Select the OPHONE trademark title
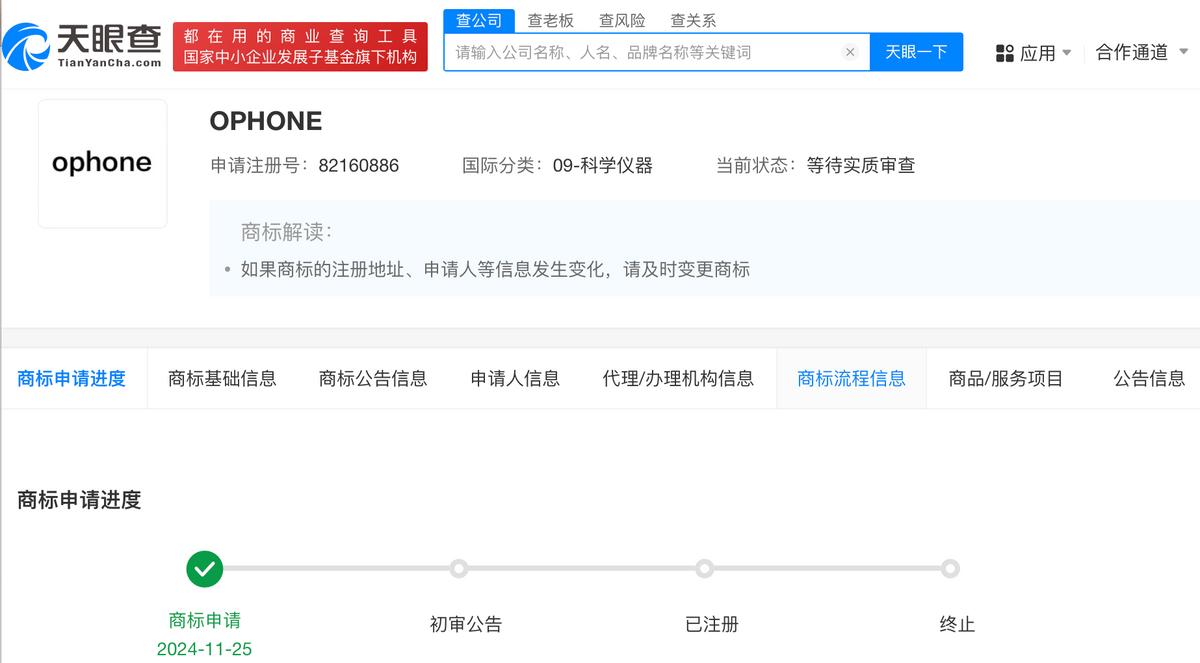 (266, 121)
